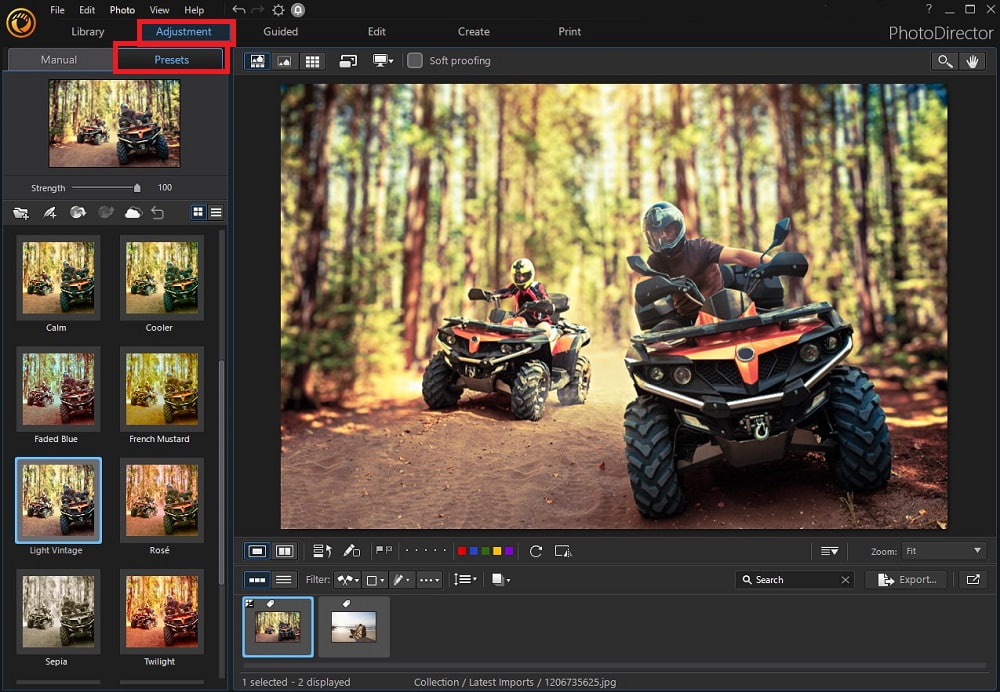Switch to grid thumbnail view mode
The width and height of the screenshot is (1000, 692).
click(x=311, y=60)
